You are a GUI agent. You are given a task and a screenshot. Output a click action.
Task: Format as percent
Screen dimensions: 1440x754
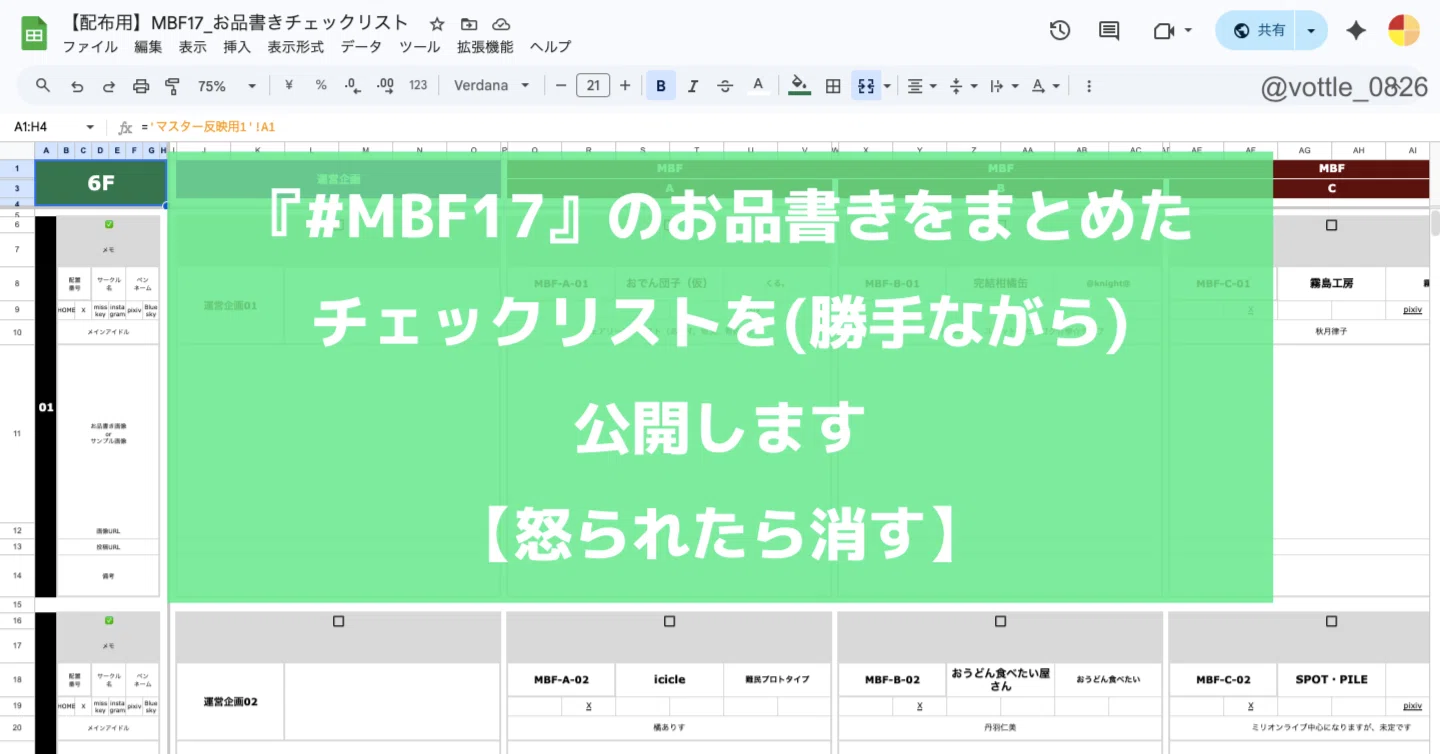tap(321, 86)
